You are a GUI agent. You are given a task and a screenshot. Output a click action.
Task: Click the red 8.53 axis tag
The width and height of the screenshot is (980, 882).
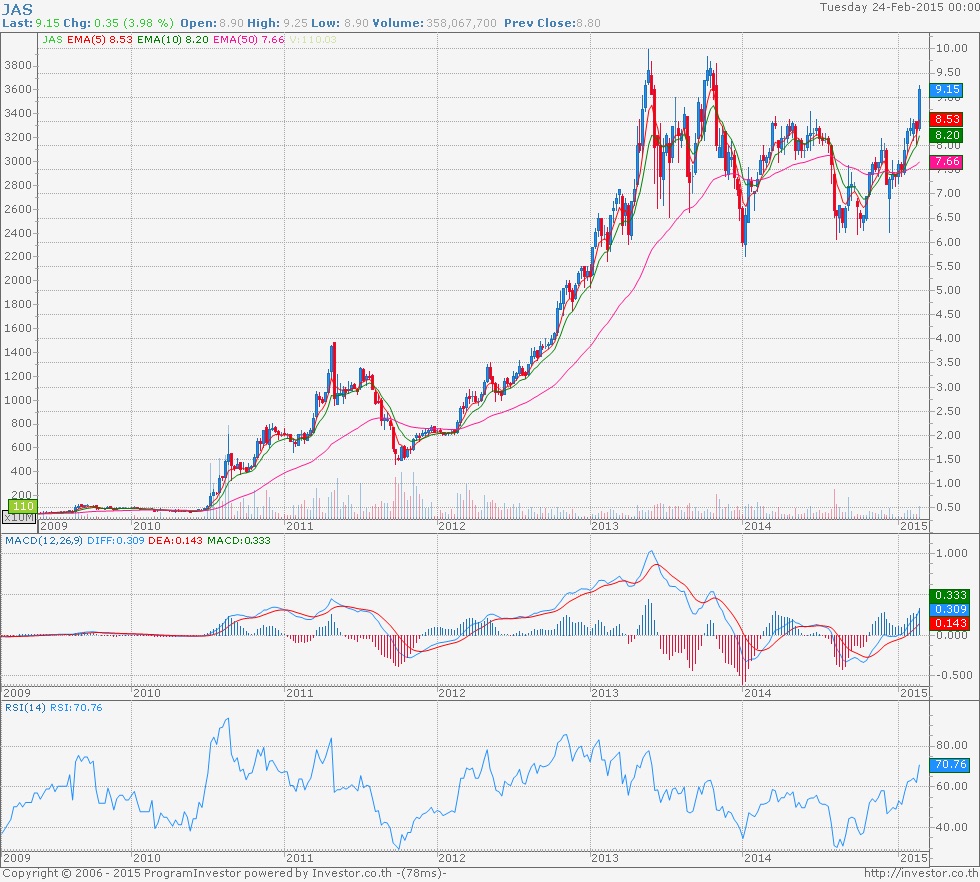(x=947, y=119)
